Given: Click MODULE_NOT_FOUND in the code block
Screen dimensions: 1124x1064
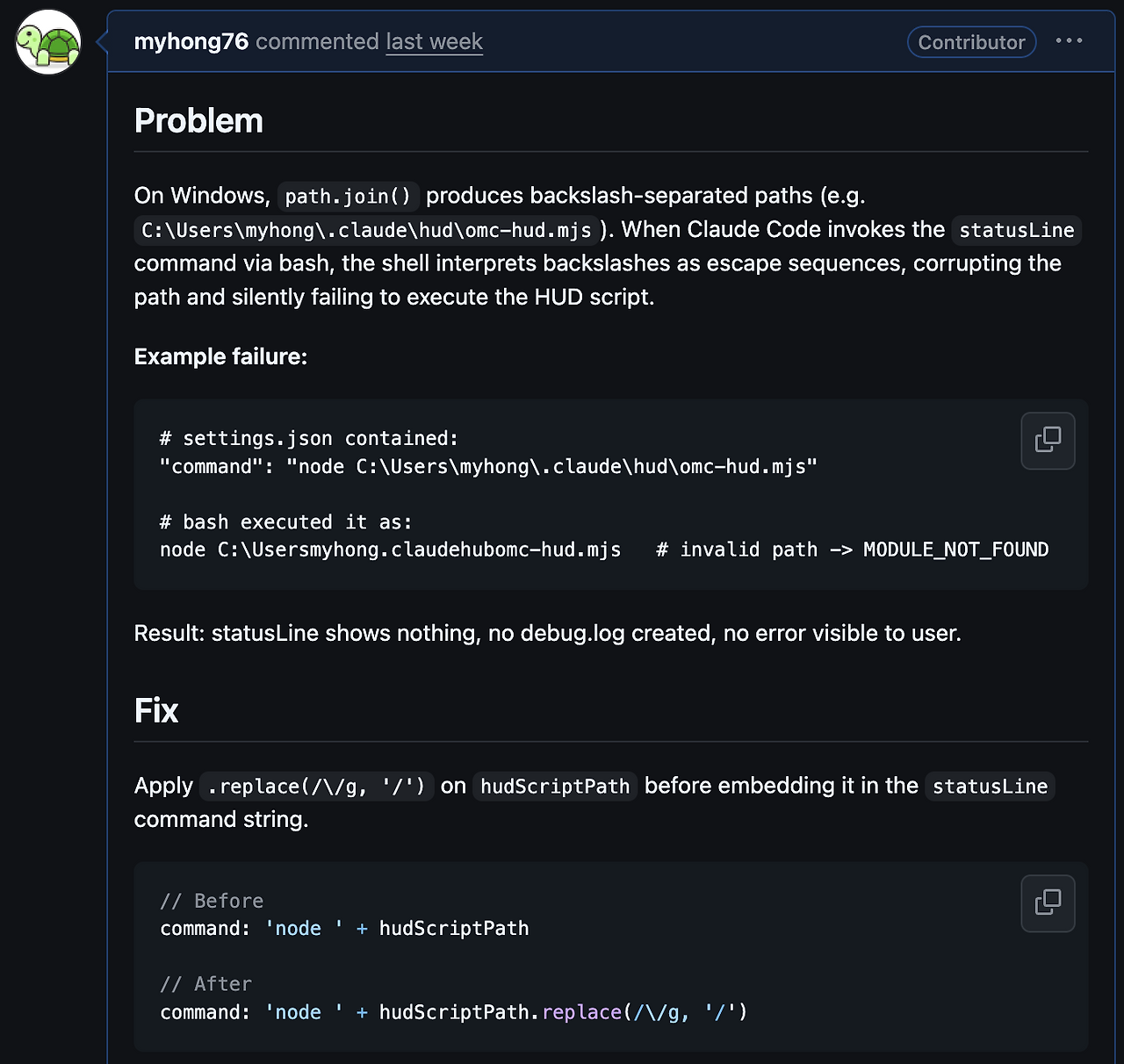Looking at the screenshot, I should pos(955,550).
